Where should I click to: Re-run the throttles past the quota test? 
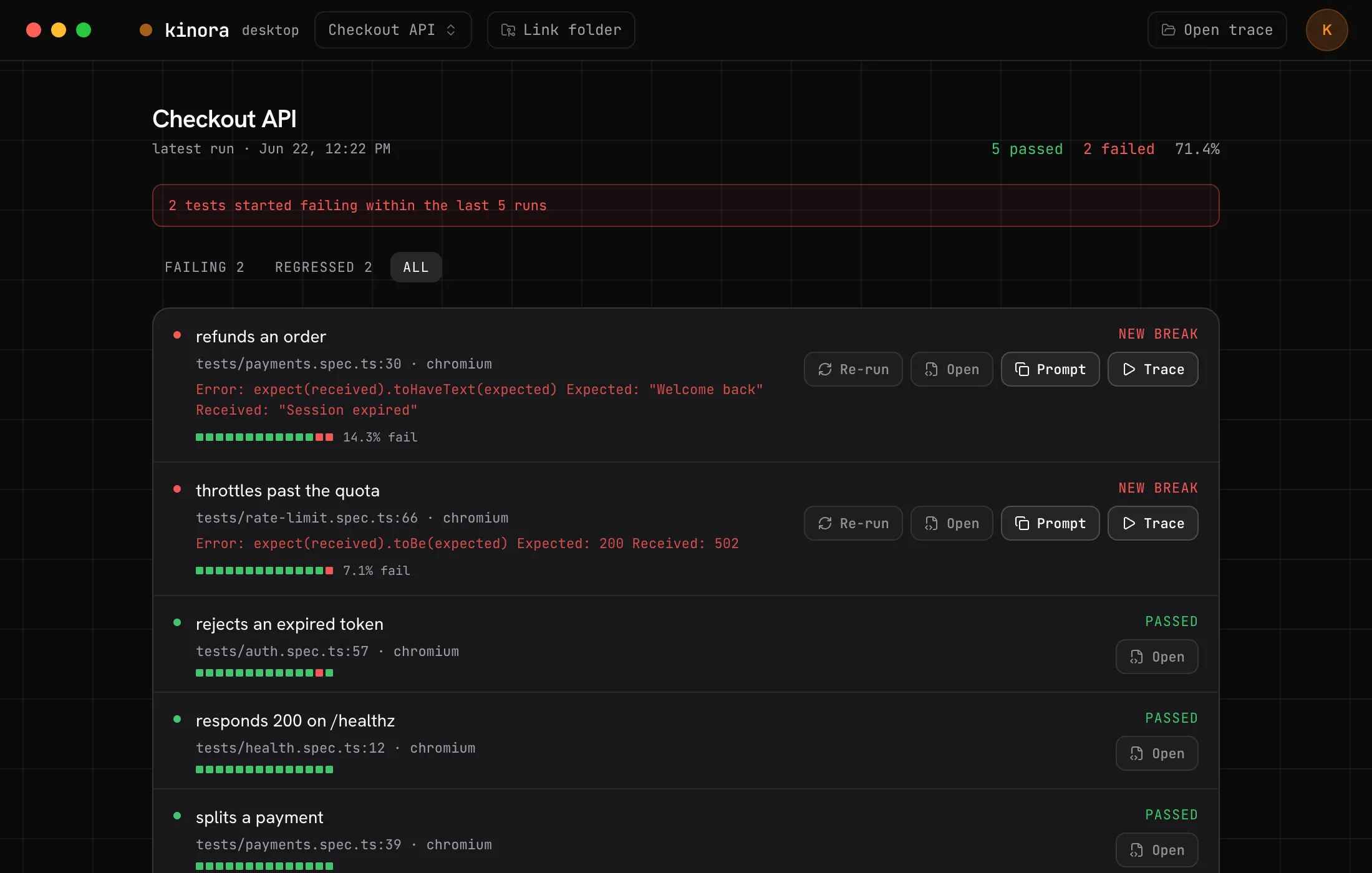coord(853,523)
